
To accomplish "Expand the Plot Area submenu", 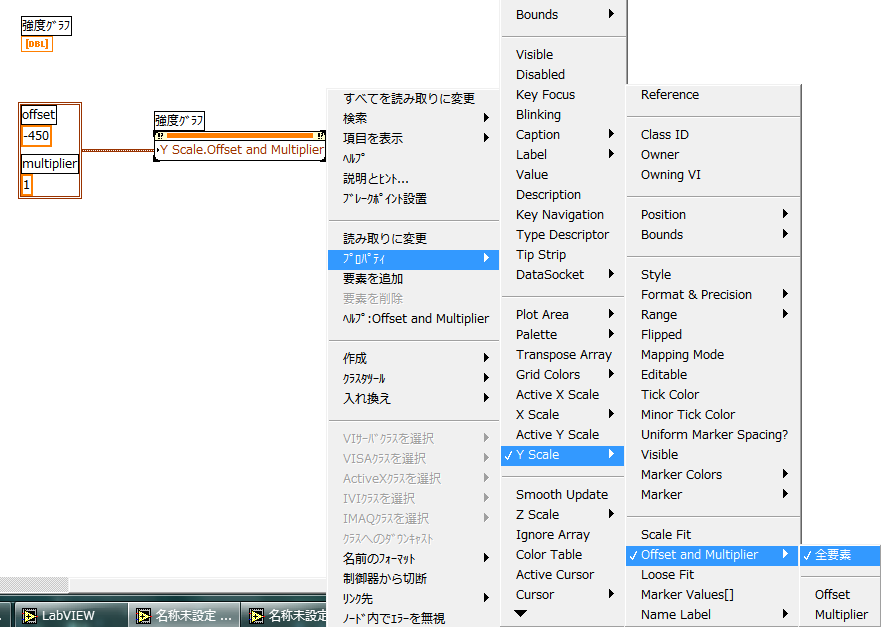I will click(x=562, y=315).
